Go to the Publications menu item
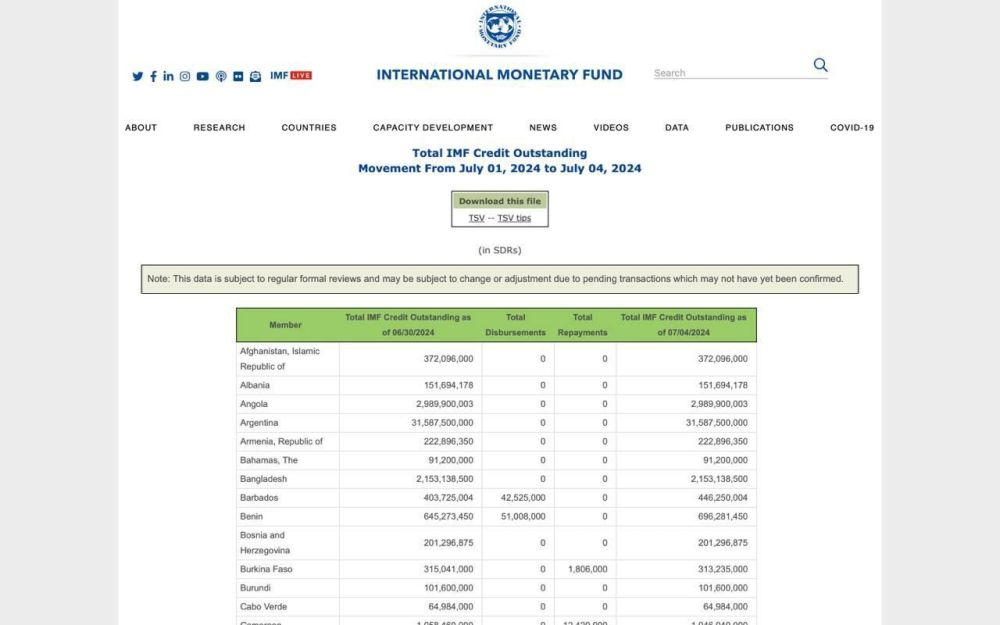Screen dimensions: 1000x625 click(x=759, y=128)
